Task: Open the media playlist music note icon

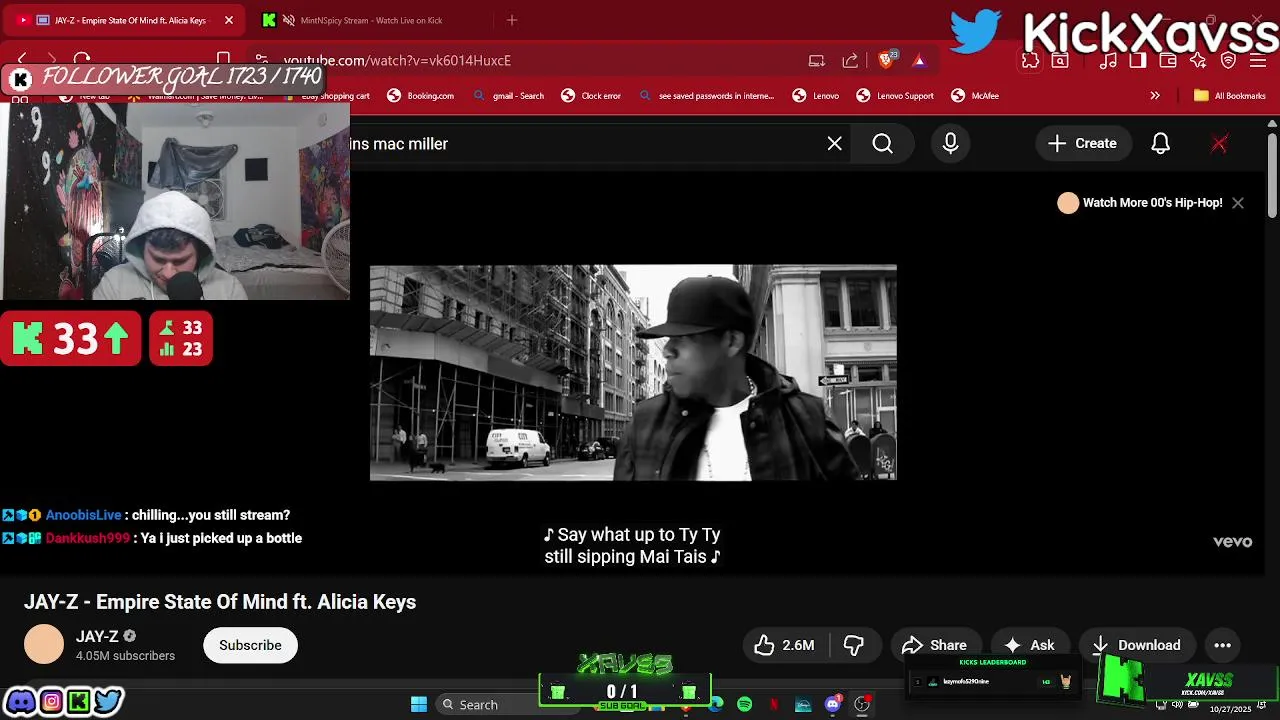Action: coord(1108,61)
